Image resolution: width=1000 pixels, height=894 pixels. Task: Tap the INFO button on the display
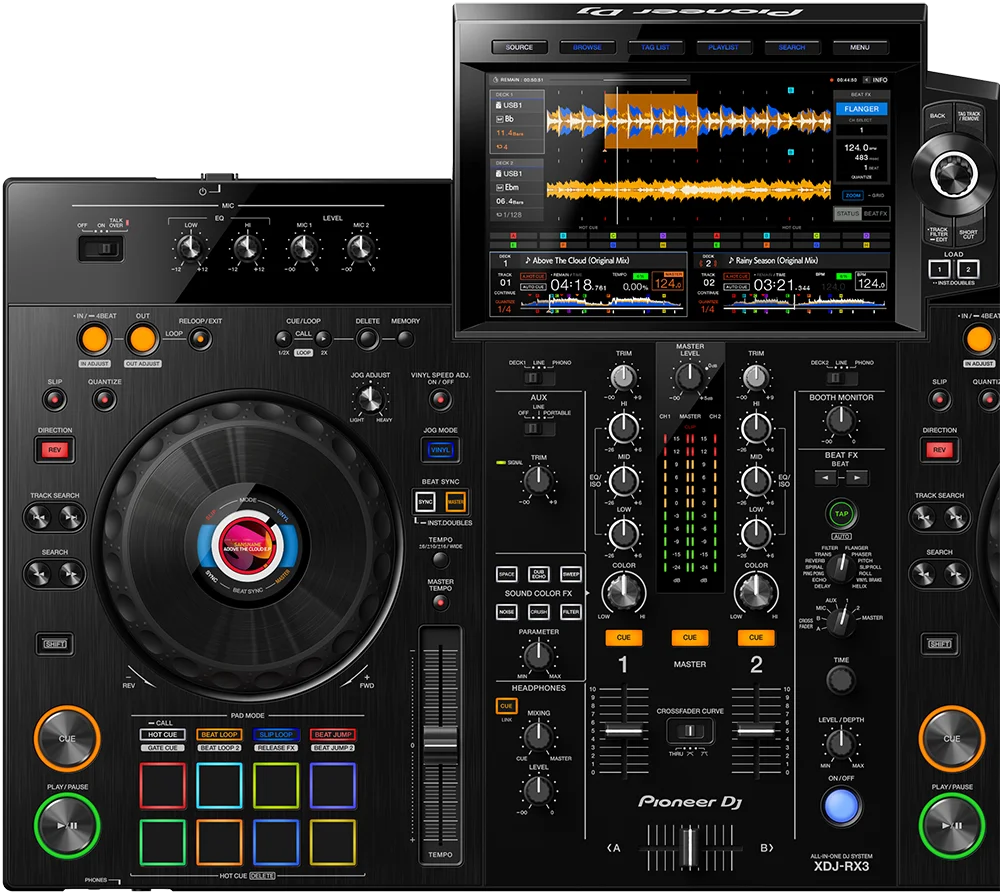(876, 80)
